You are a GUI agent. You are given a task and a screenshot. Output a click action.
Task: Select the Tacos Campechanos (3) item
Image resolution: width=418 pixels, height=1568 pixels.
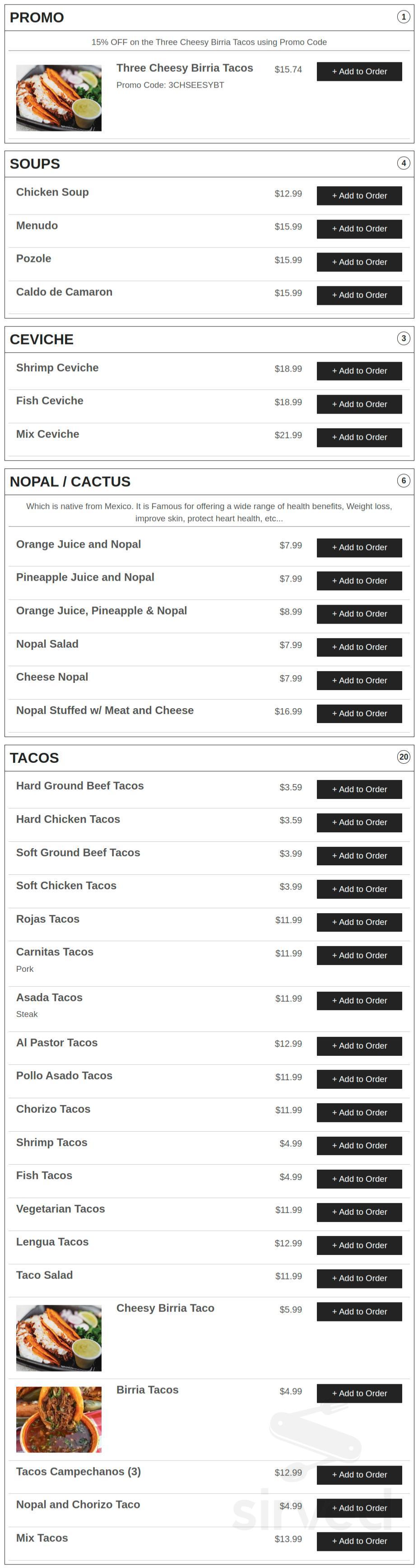79,1471
